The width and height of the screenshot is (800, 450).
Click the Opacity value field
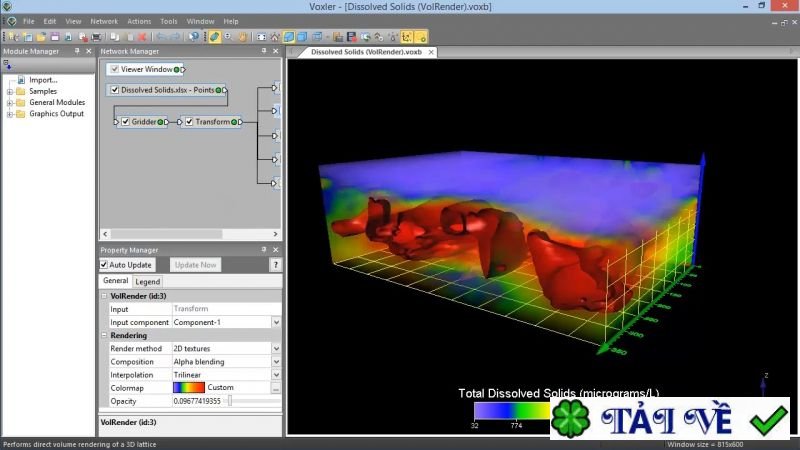click(x=199, y=400)
